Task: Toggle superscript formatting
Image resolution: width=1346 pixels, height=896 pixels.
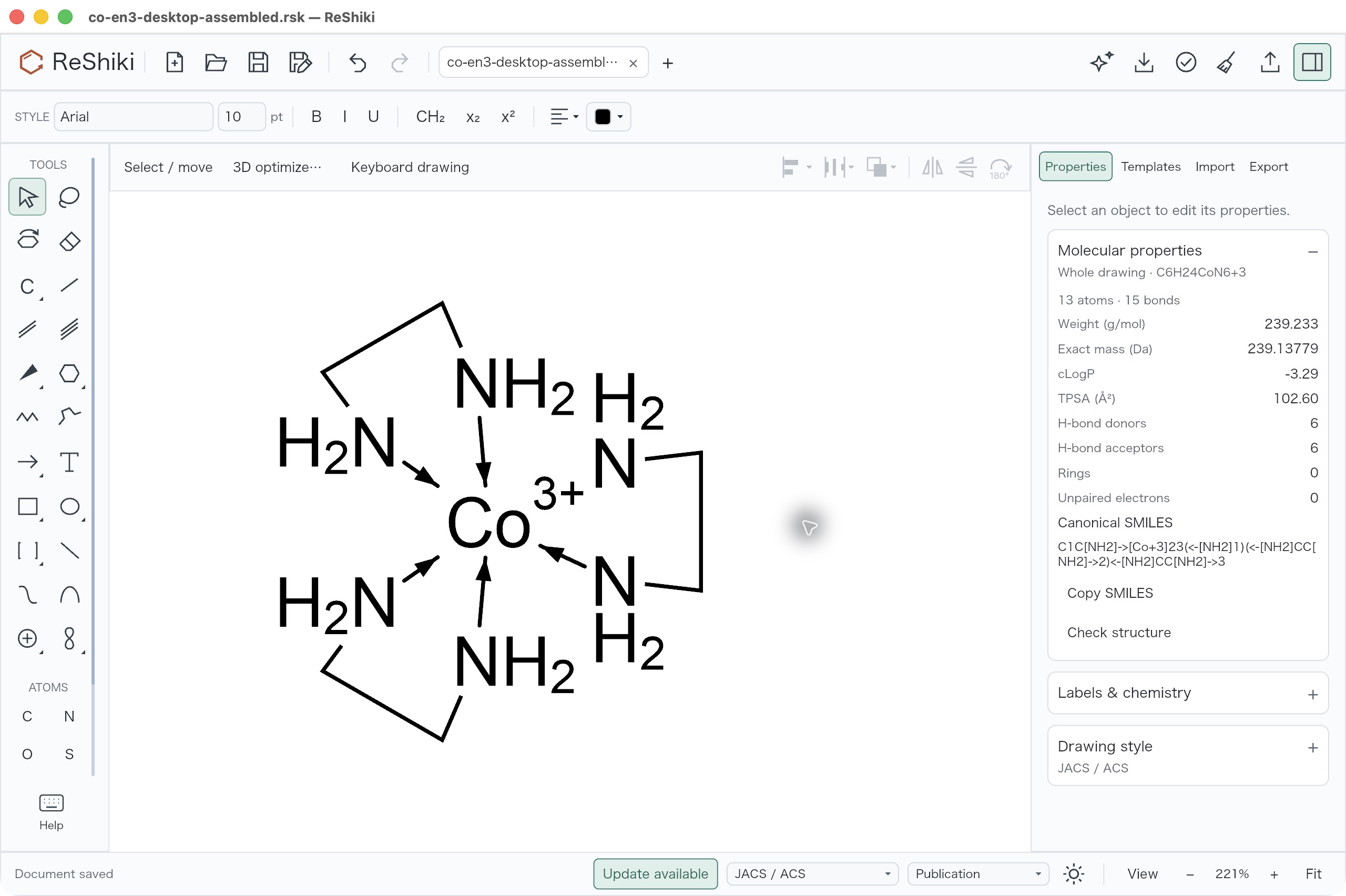Action: point(508,117)
